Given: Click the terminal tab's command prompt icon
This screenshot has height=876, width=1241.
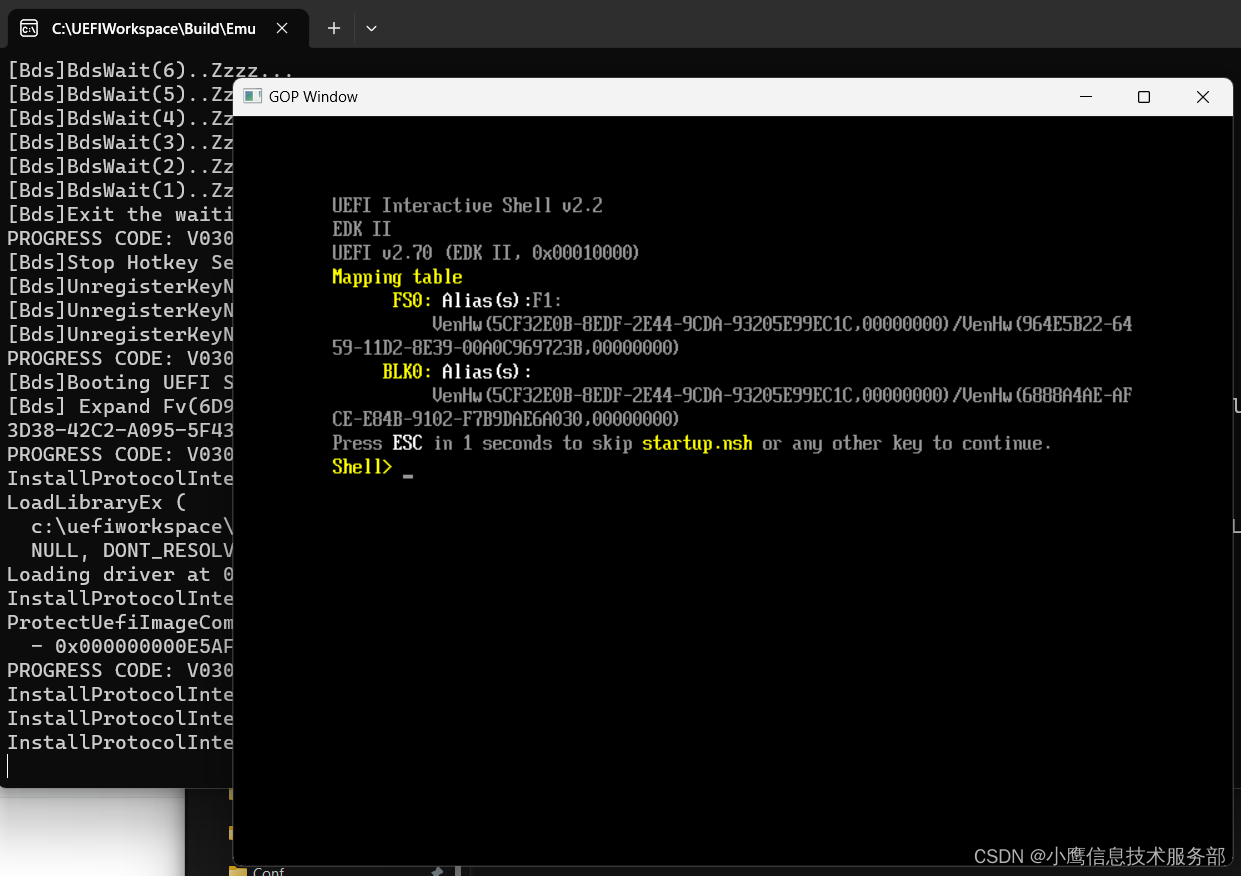Looking at the screenshot, I should 30,28.
